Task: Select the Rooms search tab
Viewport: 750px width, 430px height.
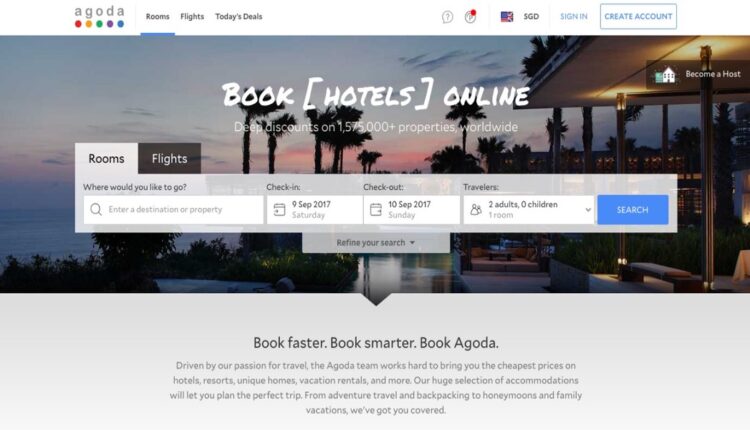Action: coord(106,158)
